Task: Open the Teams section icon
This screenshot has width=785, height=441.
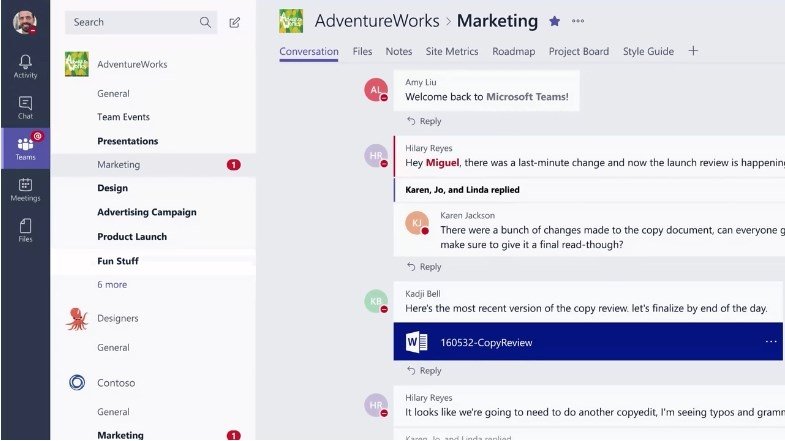Action: [x=25, y=145]
